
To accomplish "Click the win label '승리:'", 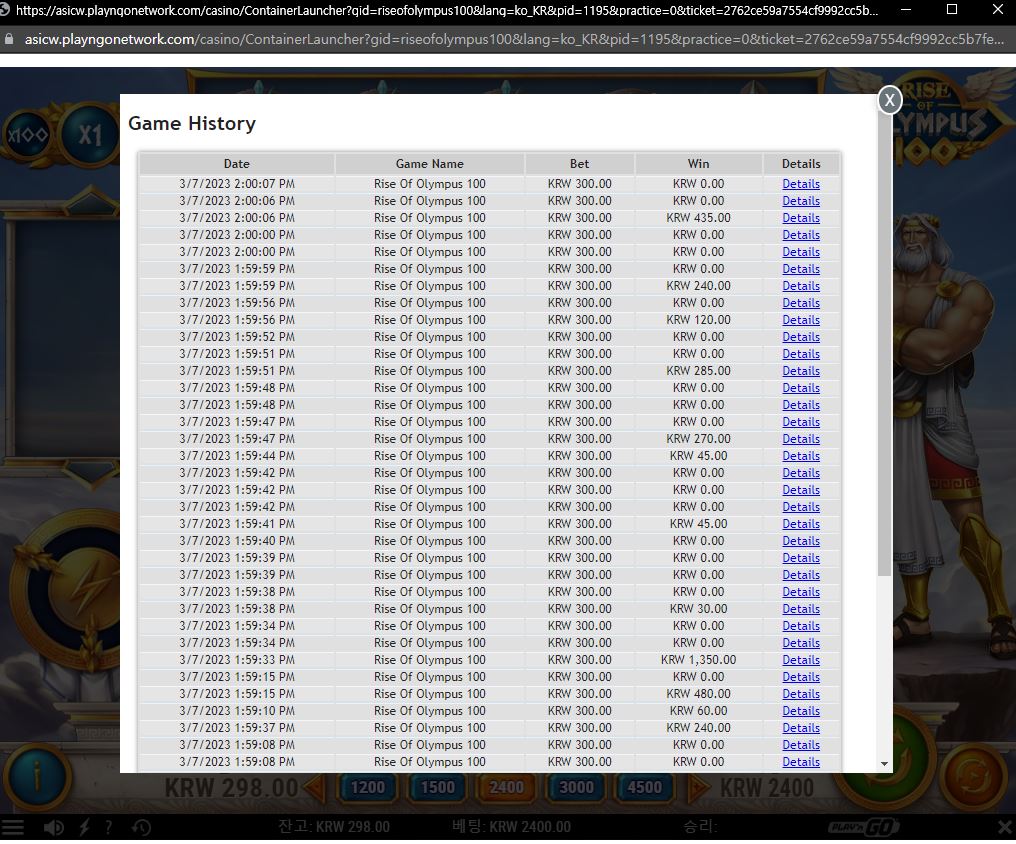I will (700, 827).
